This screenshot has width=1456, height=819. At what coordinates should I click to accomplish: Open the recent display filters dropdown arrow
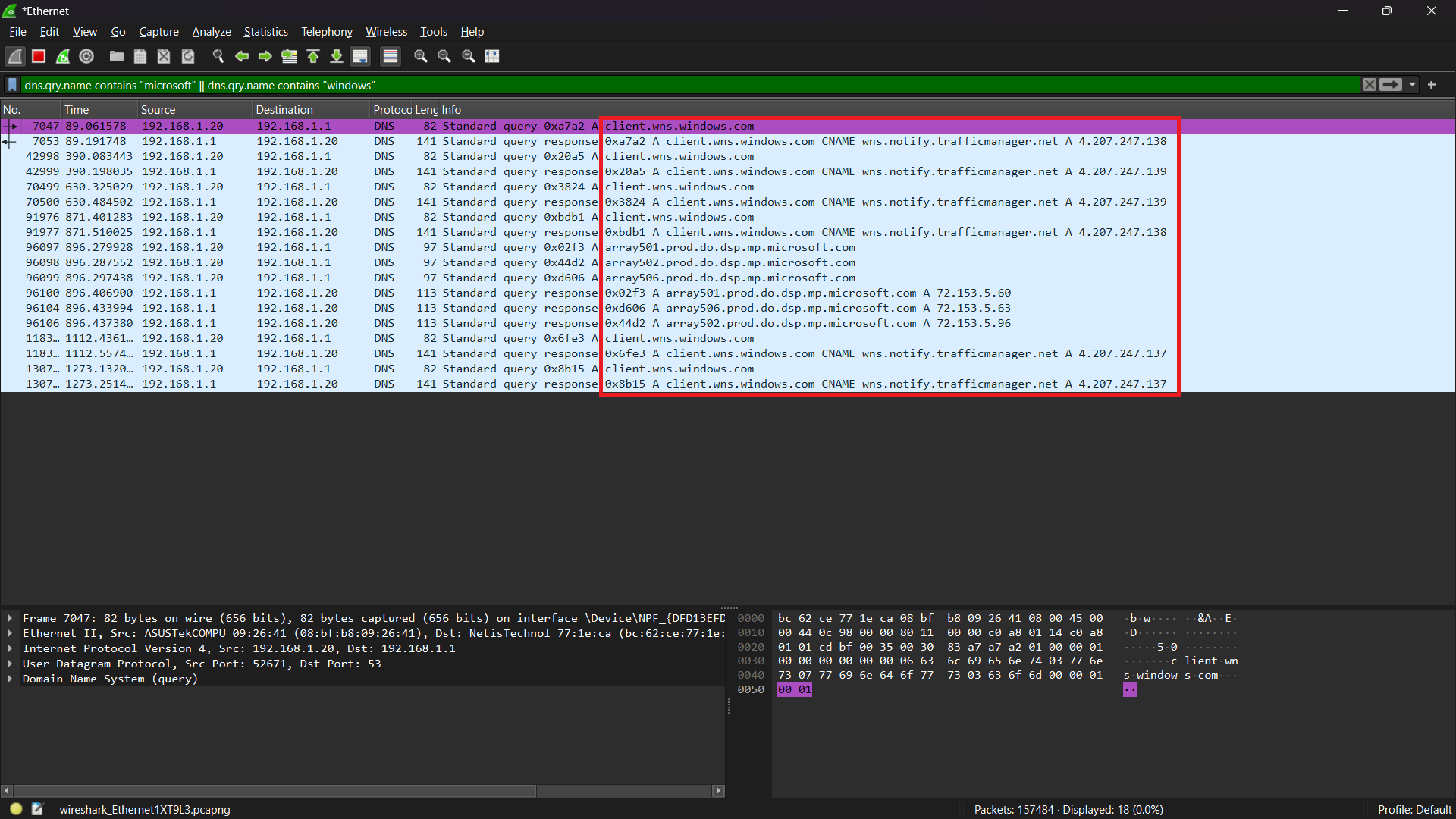1412,85
